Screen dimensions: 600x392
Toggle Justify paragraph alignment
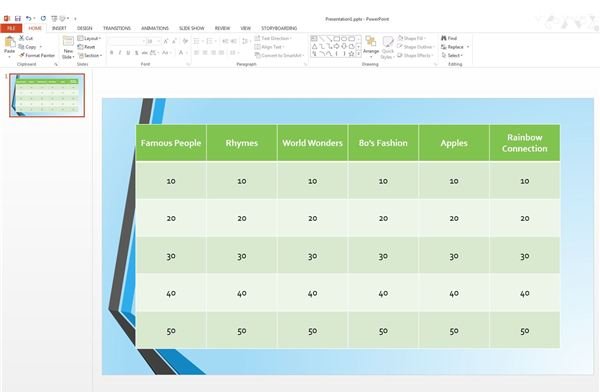pyautogui.click(x=222, y=52)
